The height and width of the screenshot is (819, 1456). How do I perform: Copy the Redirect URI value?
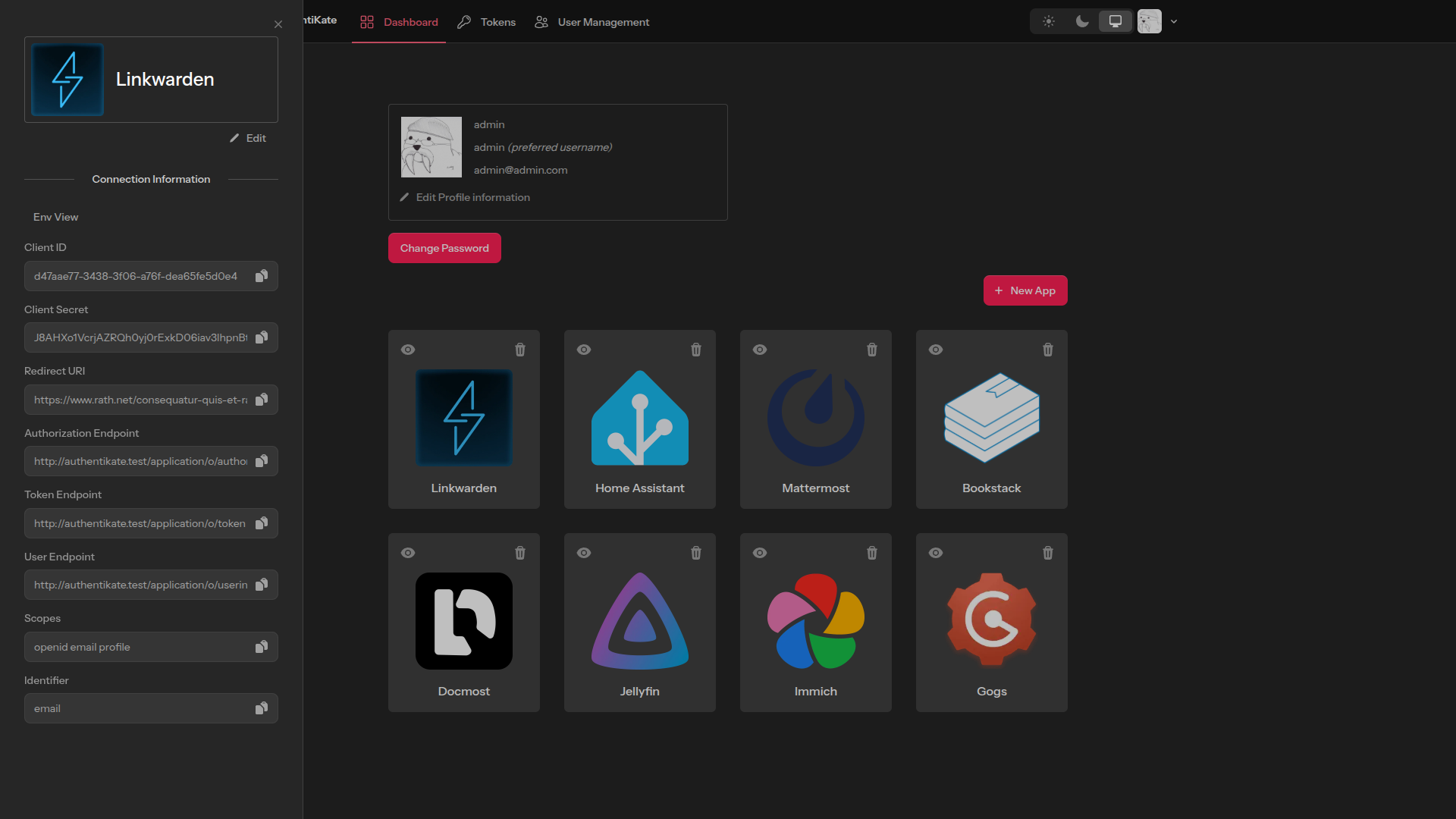coord(262,400)
